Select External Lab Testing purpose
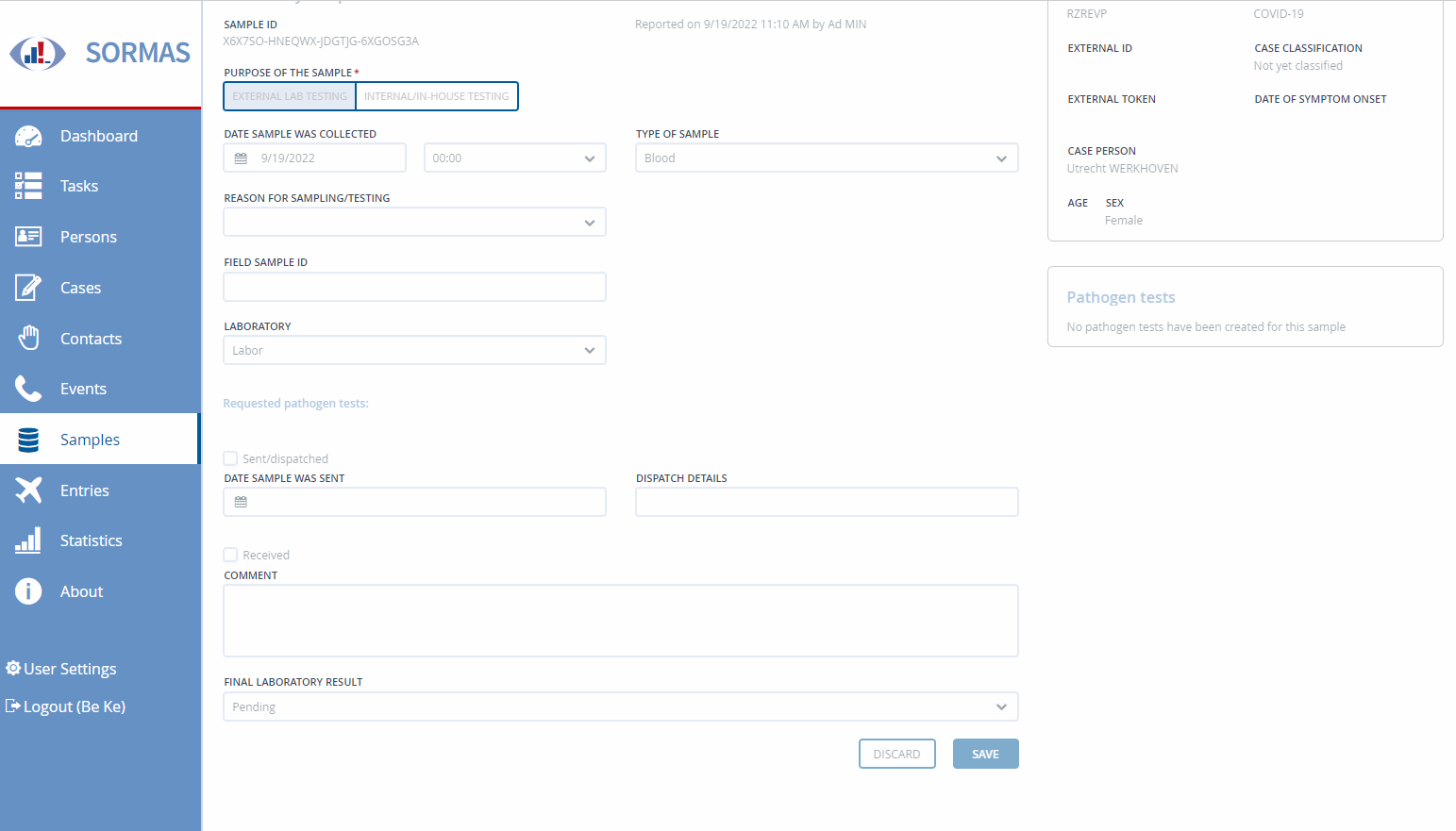The image size is (1456, 831). click(290, 96)
